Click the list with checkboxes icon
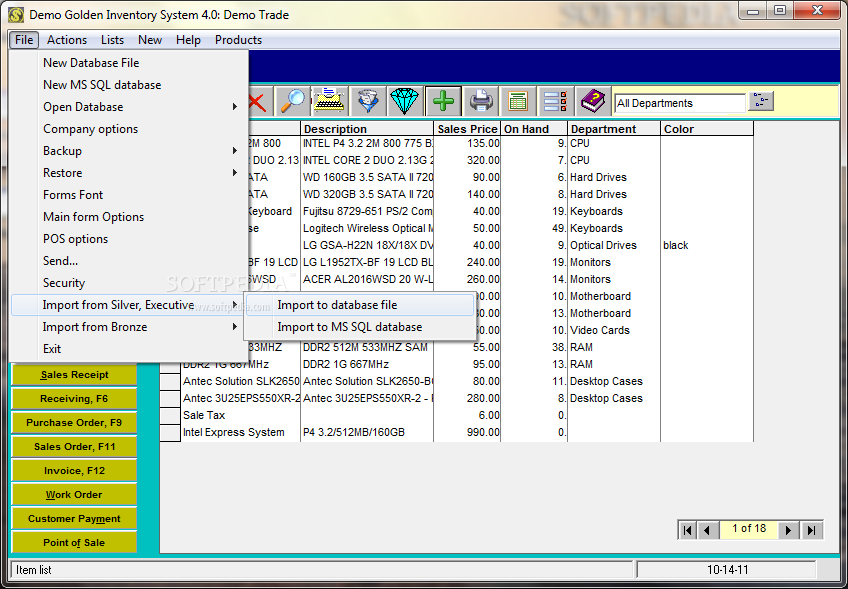Image resolution: width=848 pixels, height=589 pixels. point(555,101)
